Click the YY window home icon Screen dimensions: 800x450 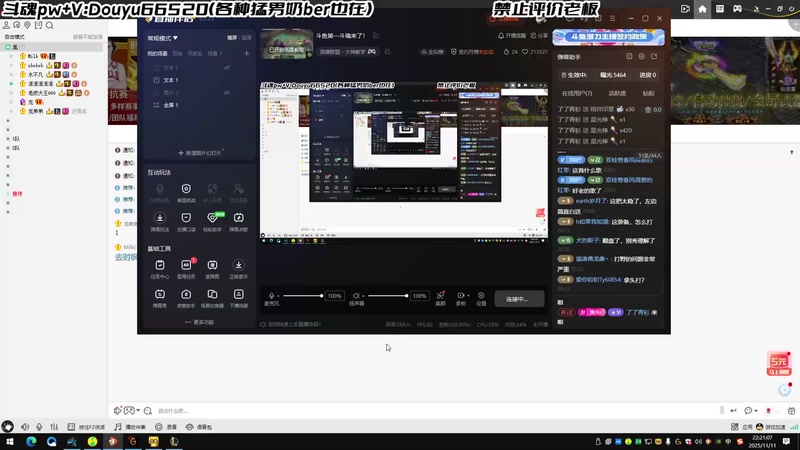(703, 9)
